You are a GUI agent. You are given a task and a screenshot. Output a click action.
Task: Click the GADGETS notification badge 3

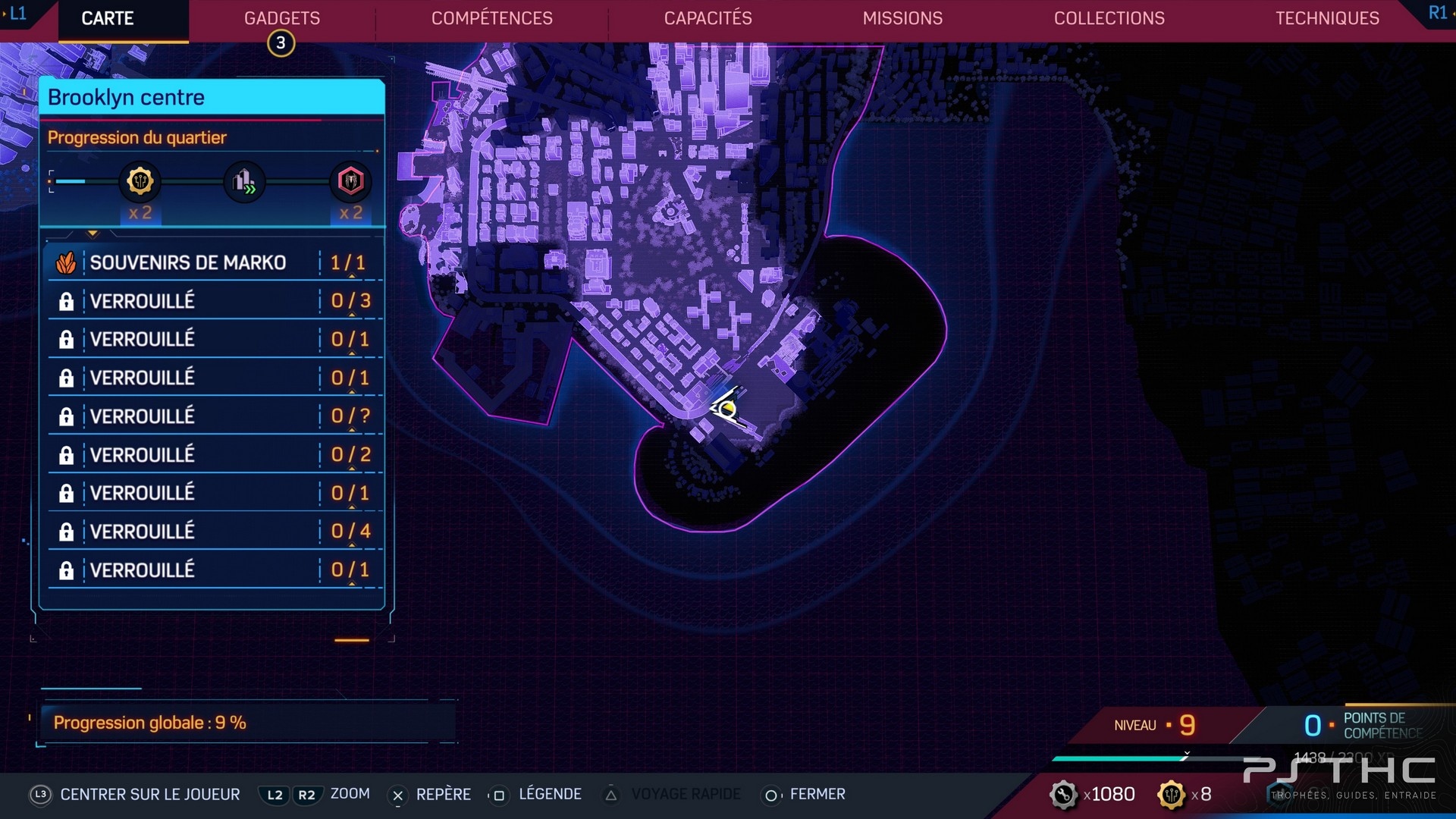point(281,43)
